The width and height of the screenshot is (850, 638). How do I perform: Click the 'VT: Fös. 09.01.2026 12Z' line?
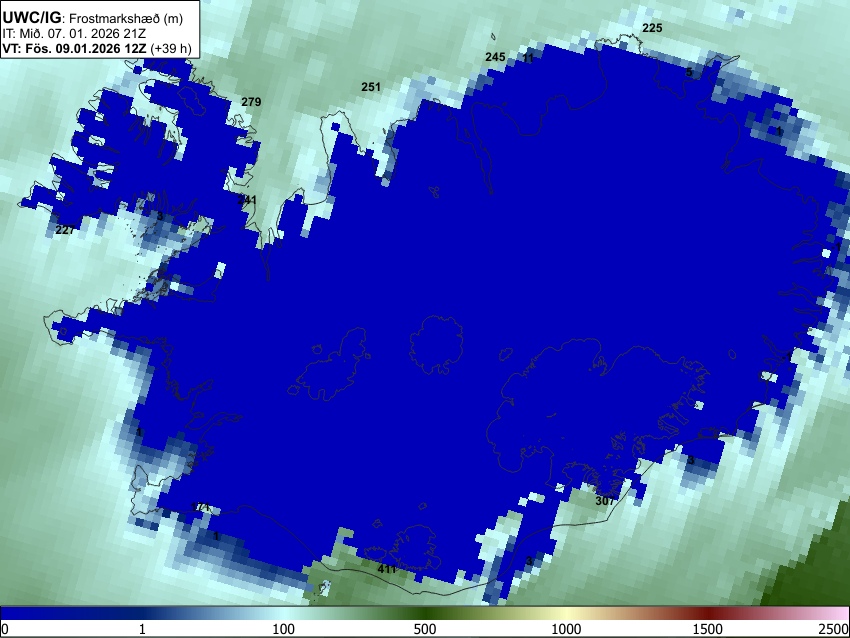[x=74, y=48]
